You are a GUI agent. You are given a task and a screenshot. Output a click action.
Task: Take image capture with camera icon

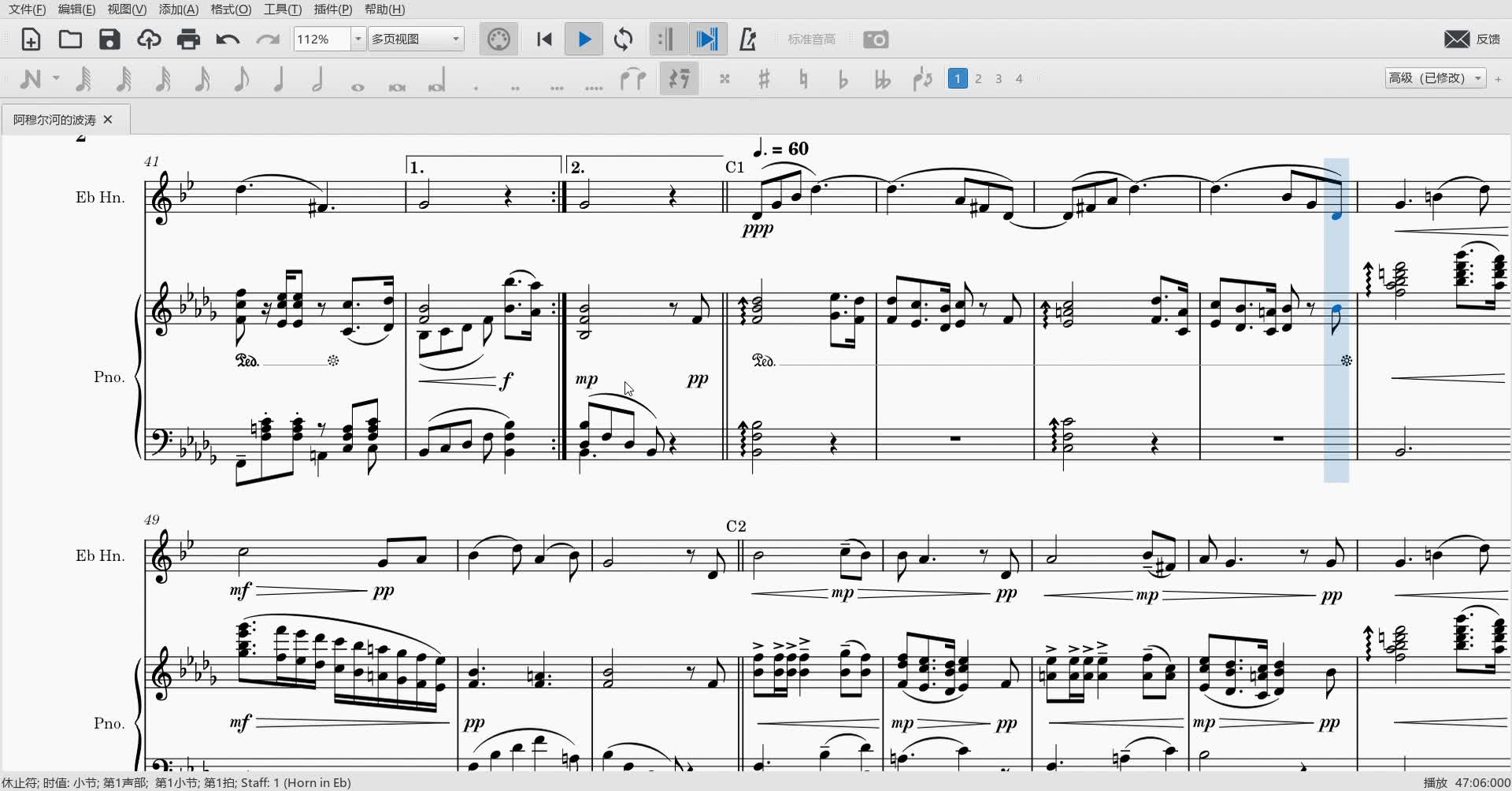pyautogui.click(x=876, y=39)
